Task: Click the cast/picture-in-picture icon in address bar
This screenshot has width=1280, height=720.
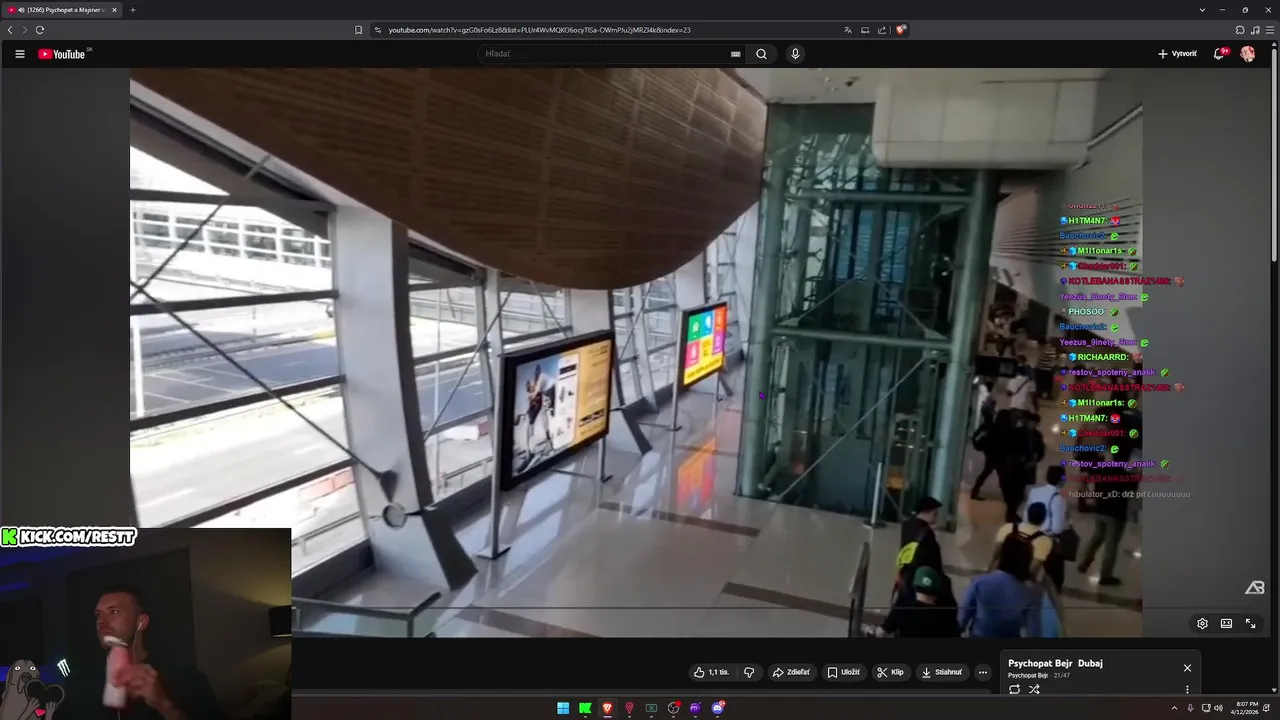Action: (x=865, y=30)
